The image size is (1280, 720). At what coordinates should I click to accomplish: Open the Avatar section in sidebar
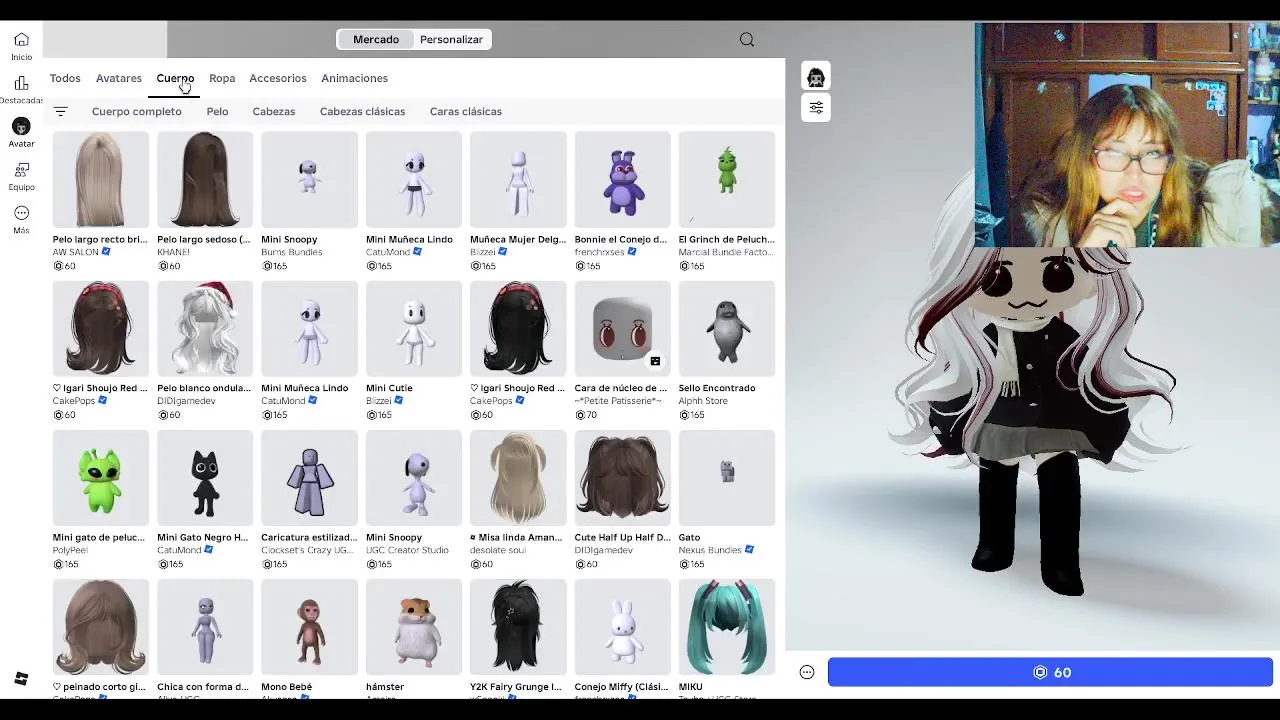pos(21,127)
